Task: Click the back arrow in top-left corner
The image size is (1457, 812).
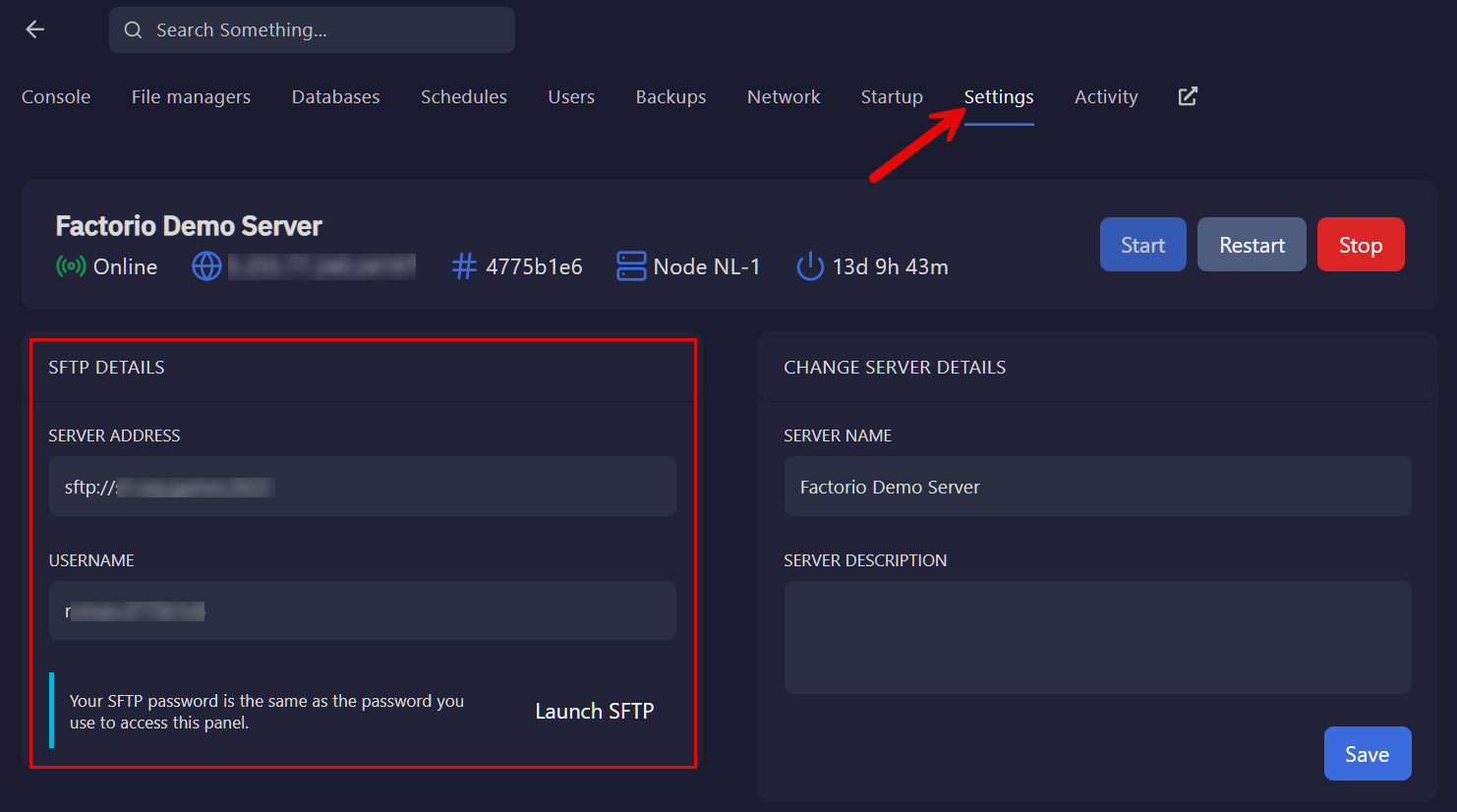Action: (x=34, y=29)
